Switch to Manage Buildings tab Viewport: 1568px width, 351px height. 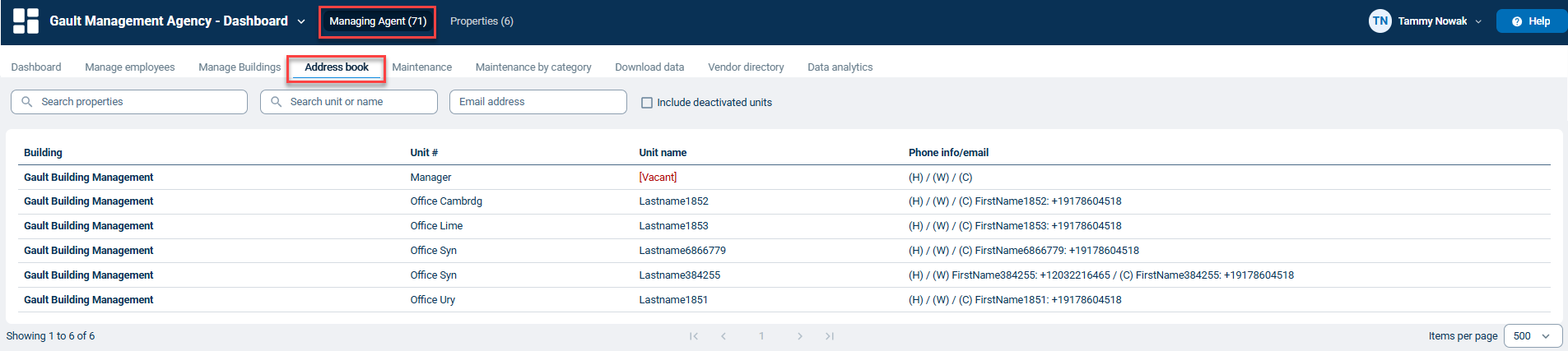click(x=240, y=67)
